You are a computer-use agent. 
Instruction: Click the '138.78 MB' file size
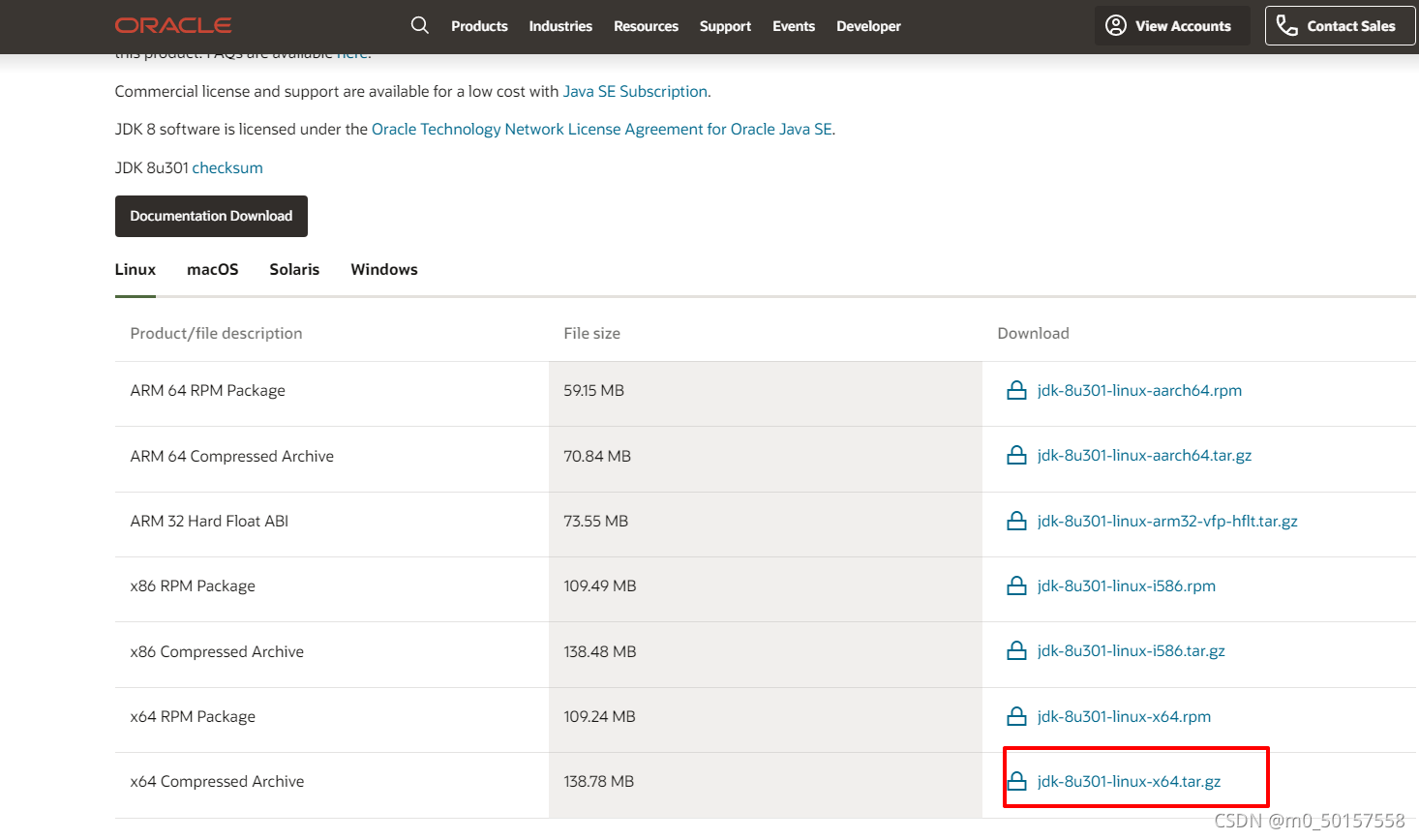(x=599, y=781)
